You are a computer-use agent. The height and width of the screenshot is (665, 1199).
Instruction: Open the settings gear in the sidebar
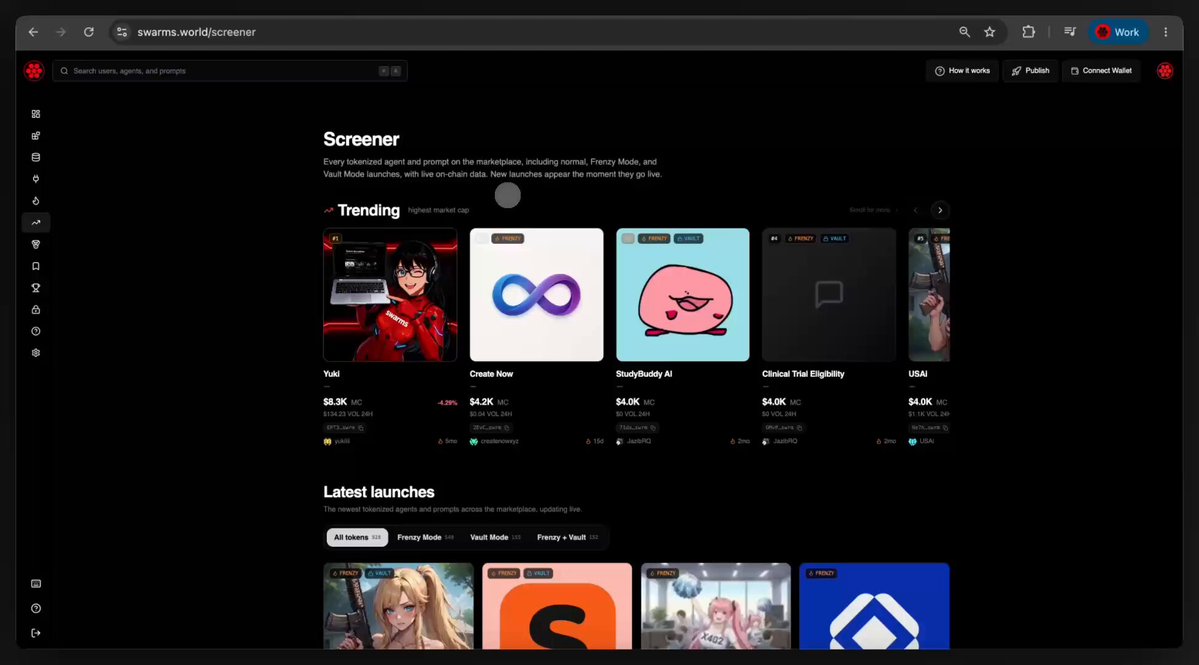(x=36, y=353)
